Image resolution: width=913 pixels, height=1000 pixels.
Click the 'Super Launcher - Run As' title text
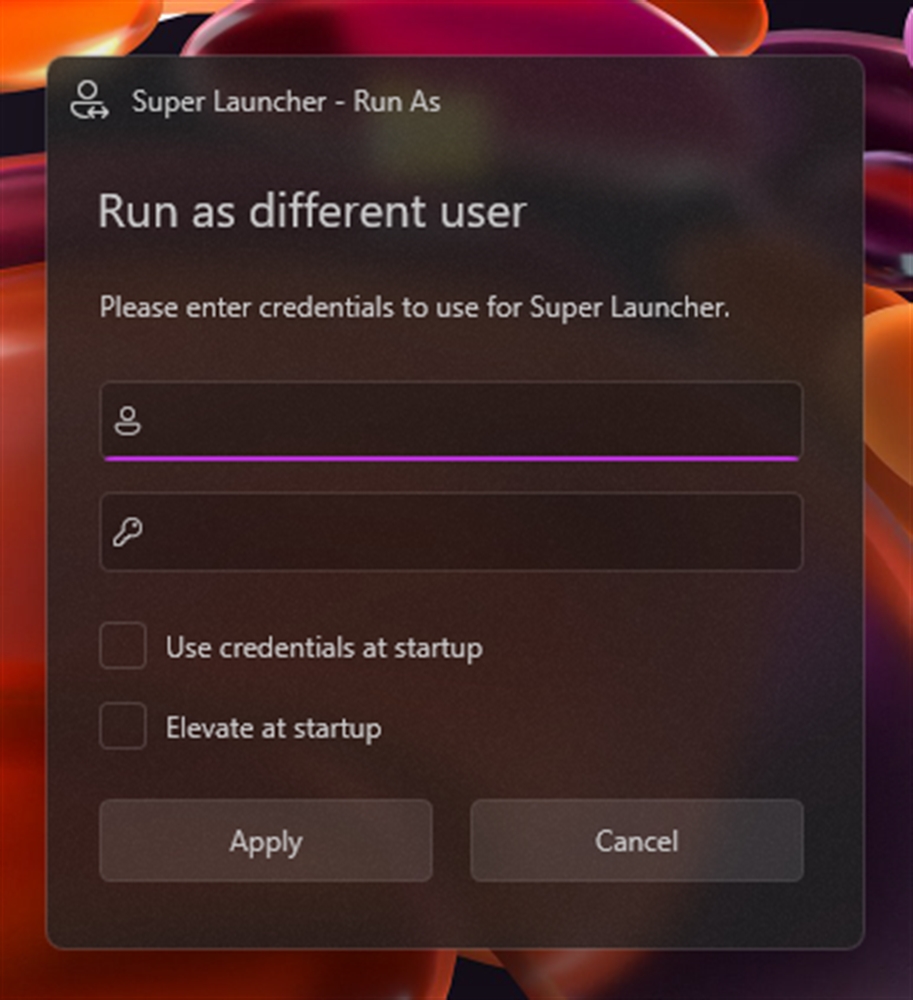(x=286, y=101)
